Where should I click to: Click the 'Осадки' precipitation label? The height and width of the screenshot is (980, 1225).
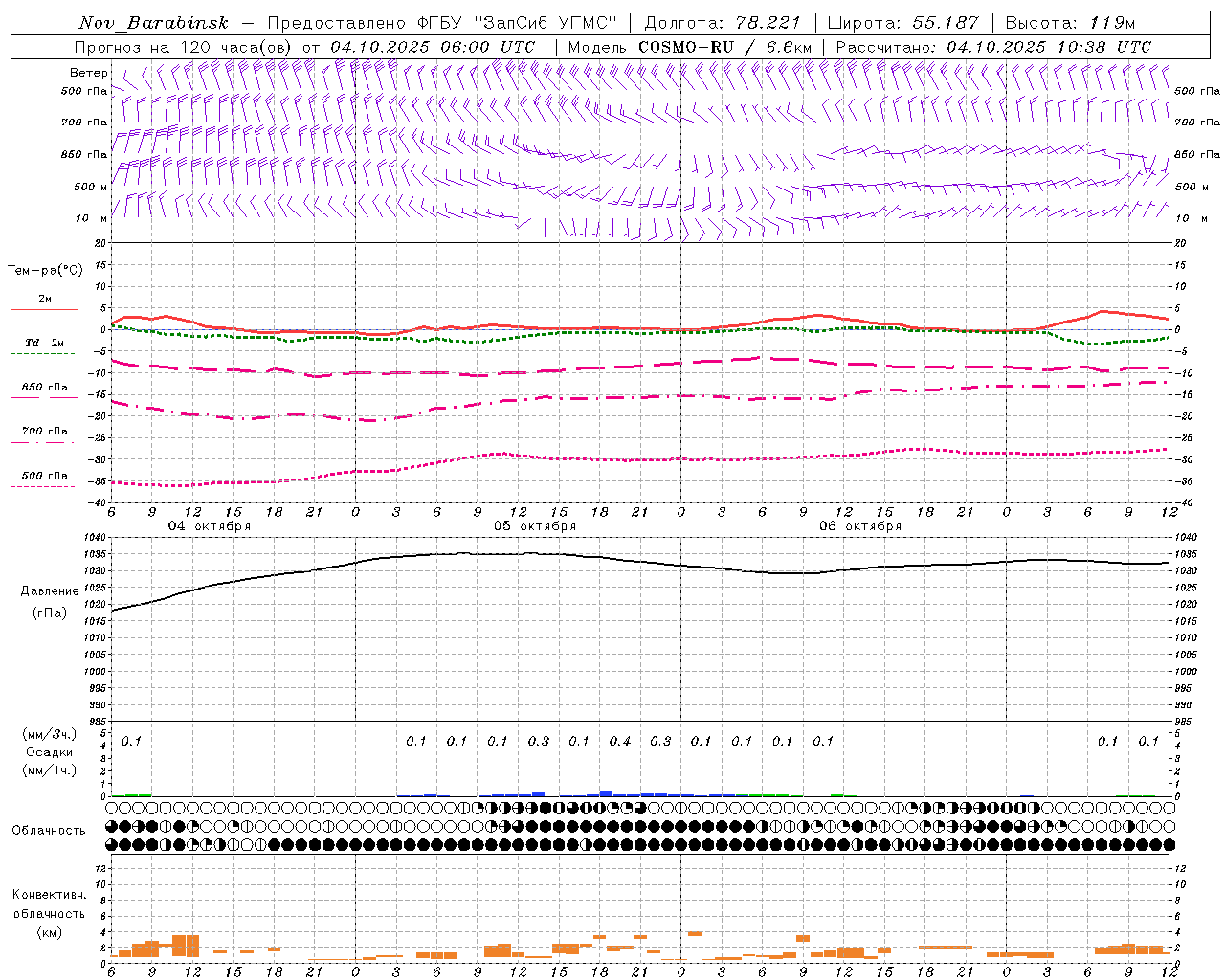click(50, 752)
